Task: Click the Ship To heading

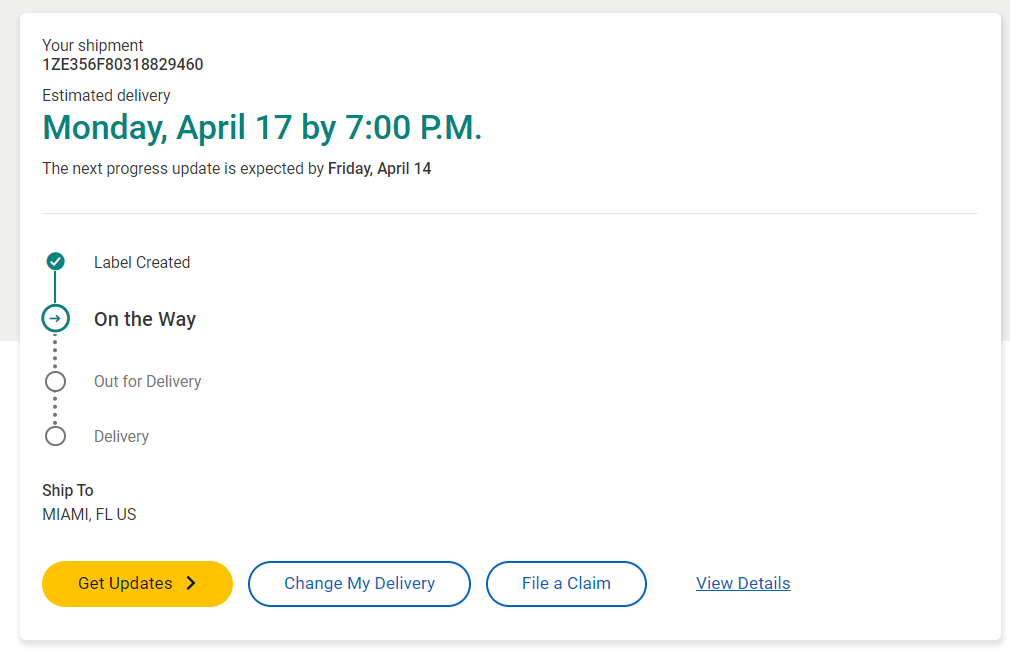Action: (68, 490)
